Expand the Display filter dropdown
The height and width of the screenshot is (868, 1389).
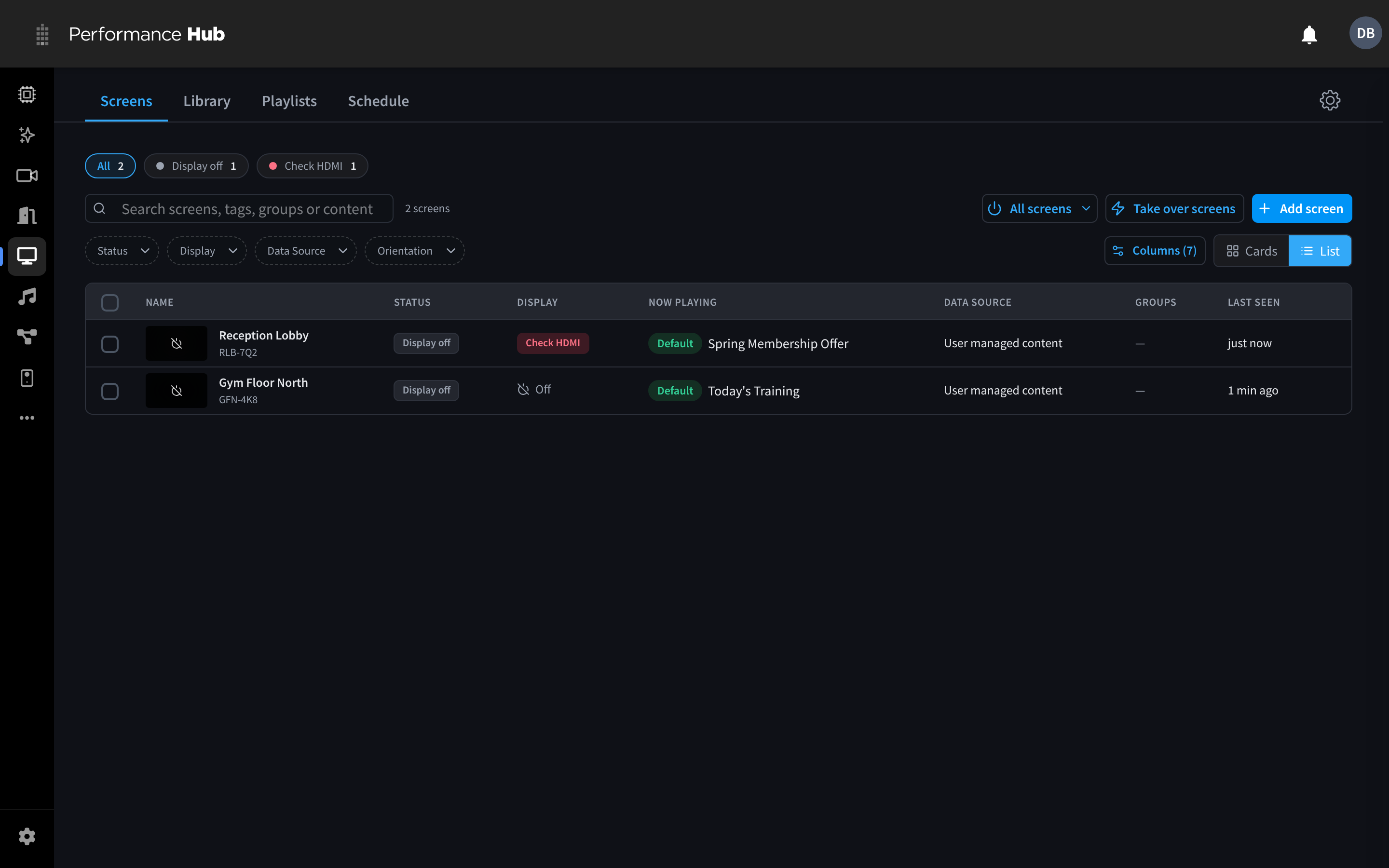206,251
